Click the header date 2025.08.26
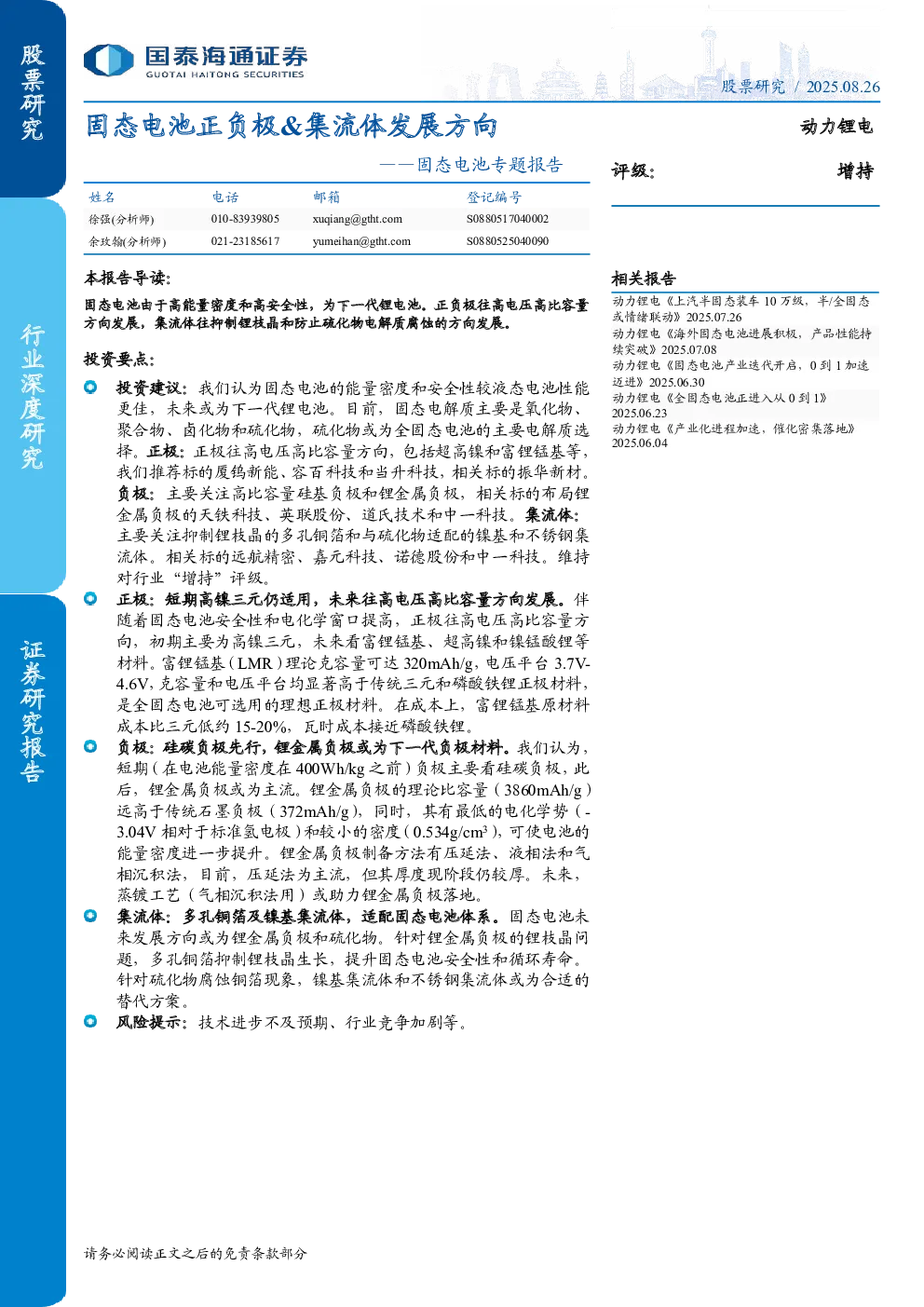The height and width of the screenshot is (1307, 924). [843, 87]
